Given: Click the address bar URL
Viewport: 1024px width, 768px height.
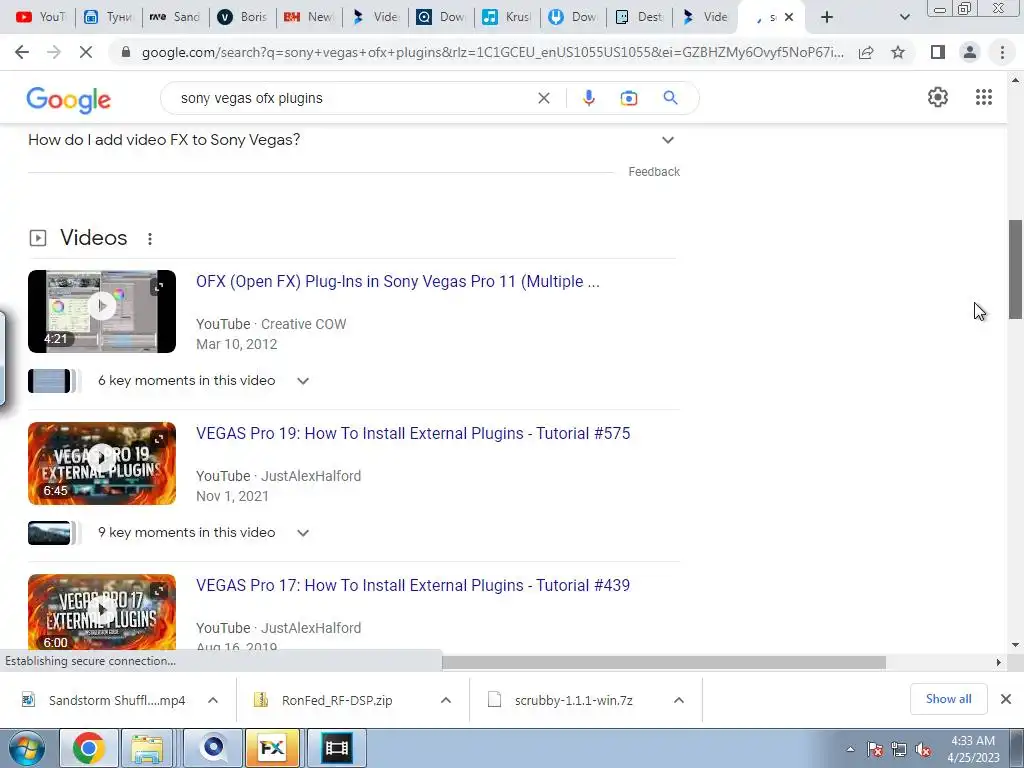Looking at the screenshot, I should (x=492, y=52).
